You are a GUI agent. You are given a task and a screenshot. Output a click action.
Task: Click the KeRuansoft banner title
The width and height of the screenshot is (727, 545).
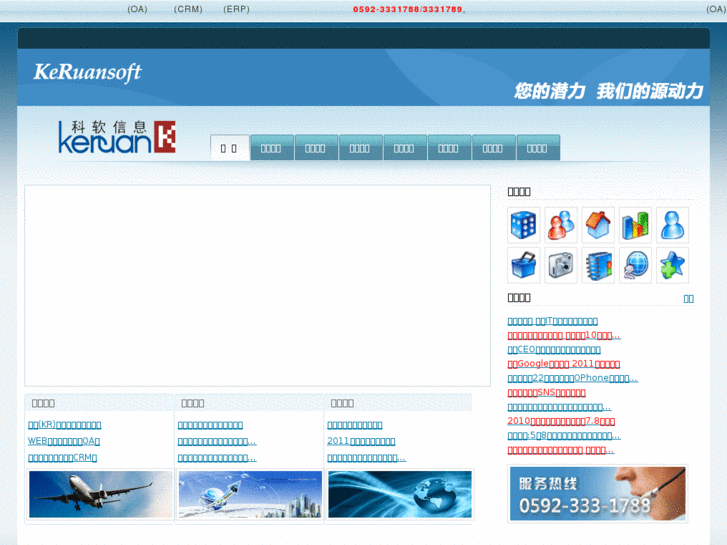[x=88, y=72]
